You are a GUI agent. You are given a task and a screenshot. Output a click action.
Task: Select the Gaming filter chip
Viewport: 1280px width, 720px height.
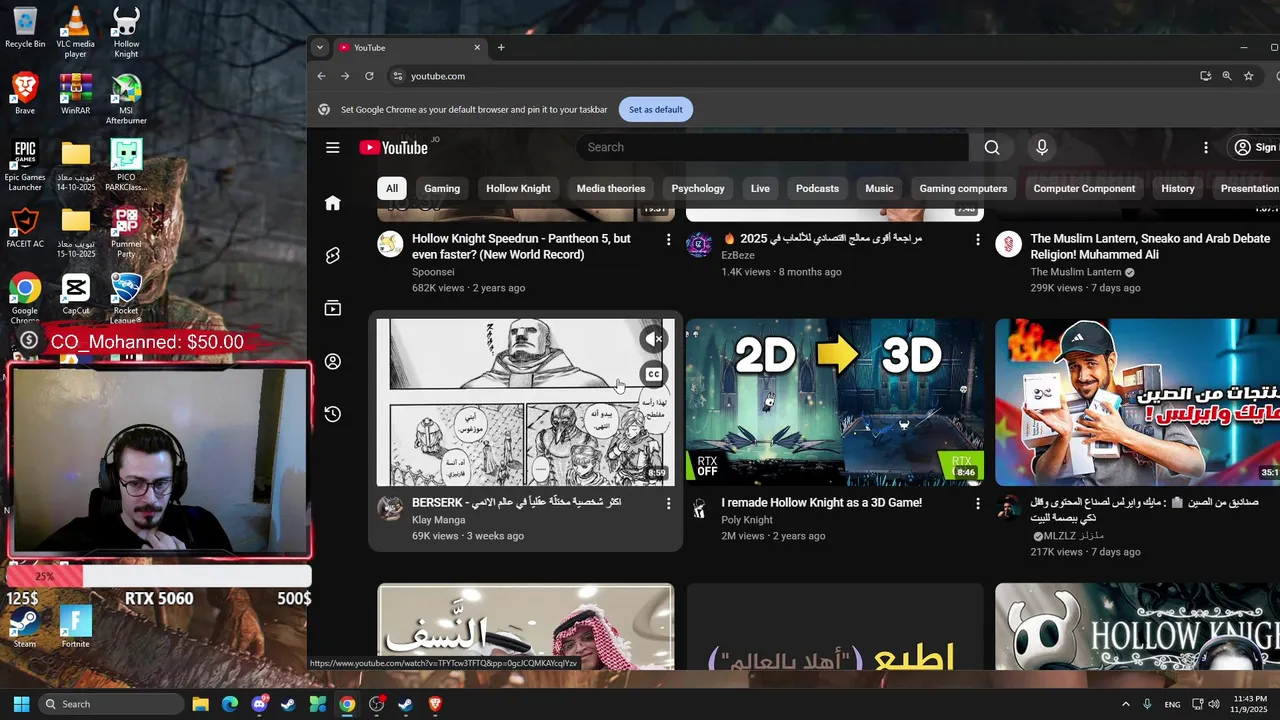(442, 188)
